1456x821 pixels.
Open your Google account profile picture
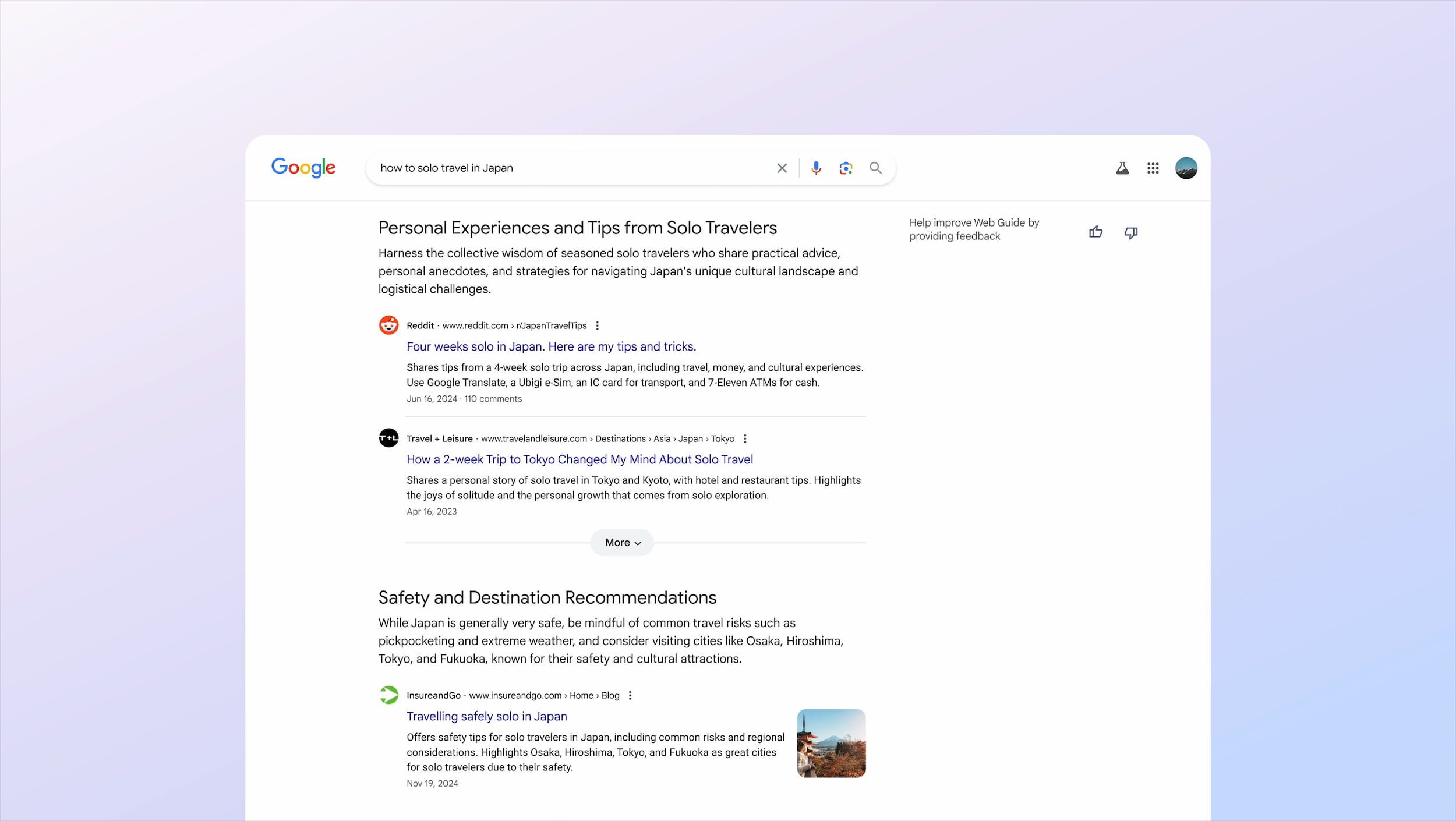click(1186, 168)
